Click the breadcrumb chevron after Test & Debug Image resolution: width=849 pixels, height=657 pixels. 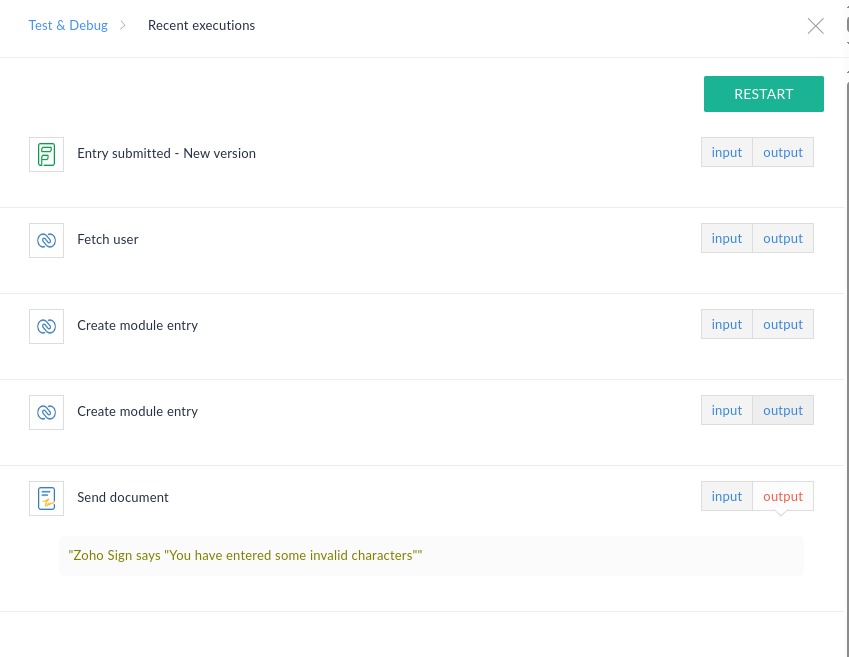click(x=123, y=25)
